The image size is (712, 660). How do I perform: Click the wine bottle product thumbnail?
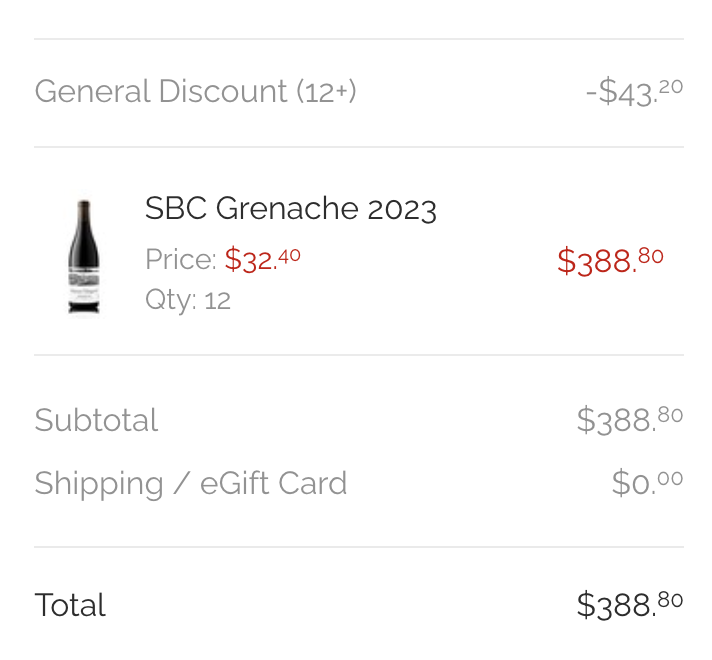(x=83, y=257)
